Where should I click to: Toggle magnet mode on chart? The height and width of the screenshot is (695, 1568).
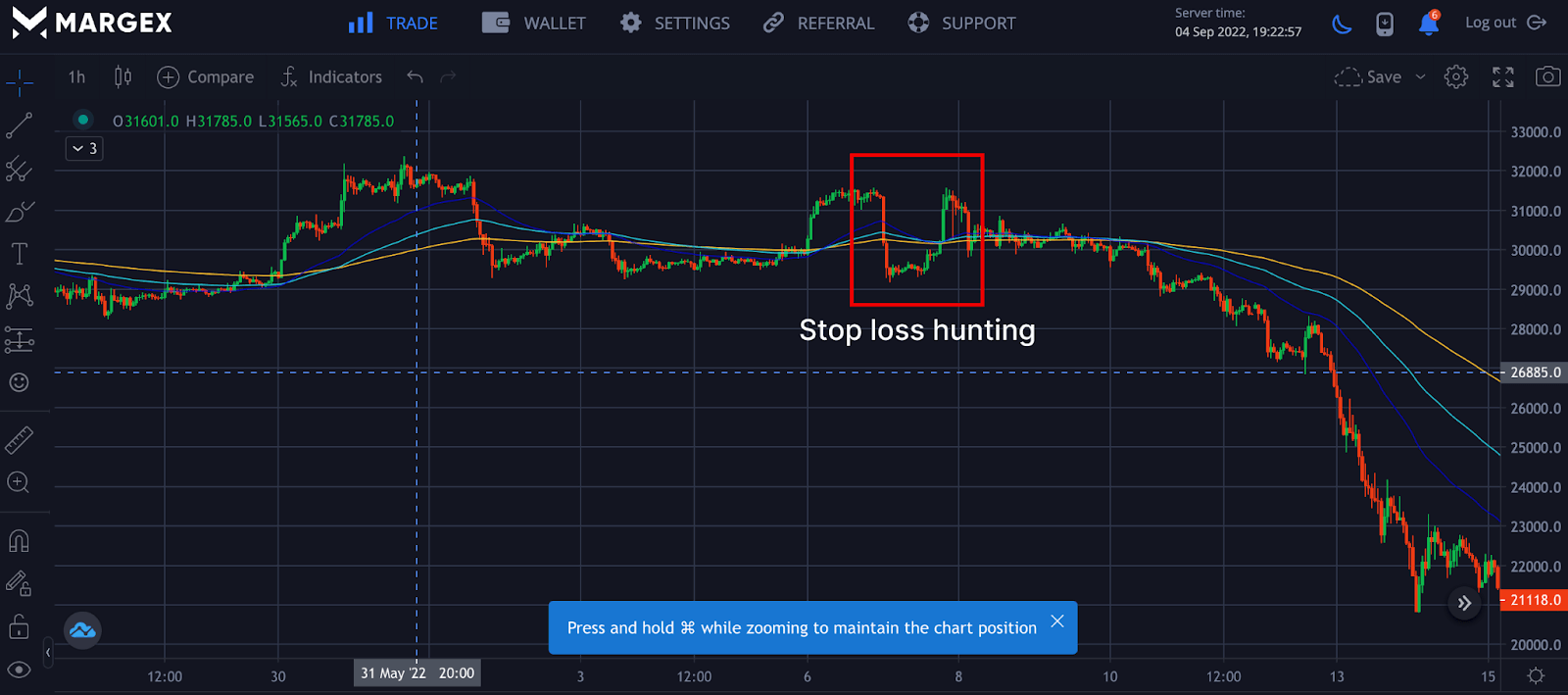20,541
